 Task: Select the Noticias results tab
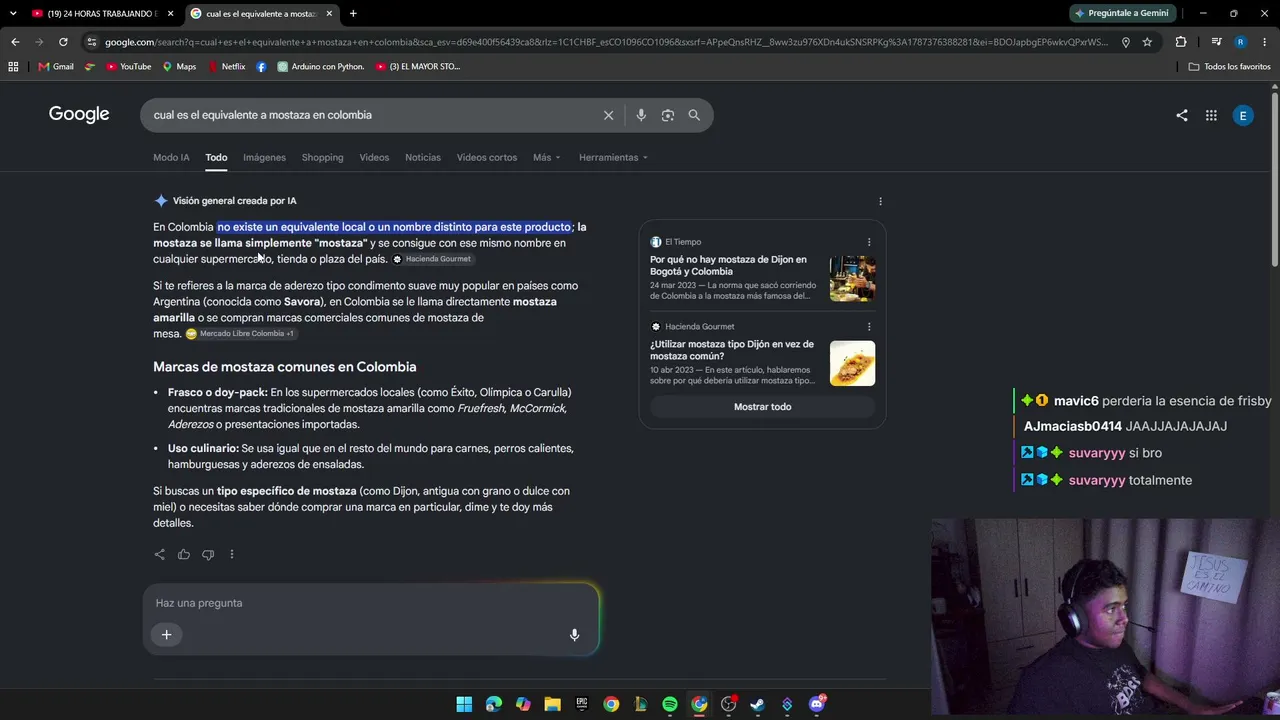[423, 158]
